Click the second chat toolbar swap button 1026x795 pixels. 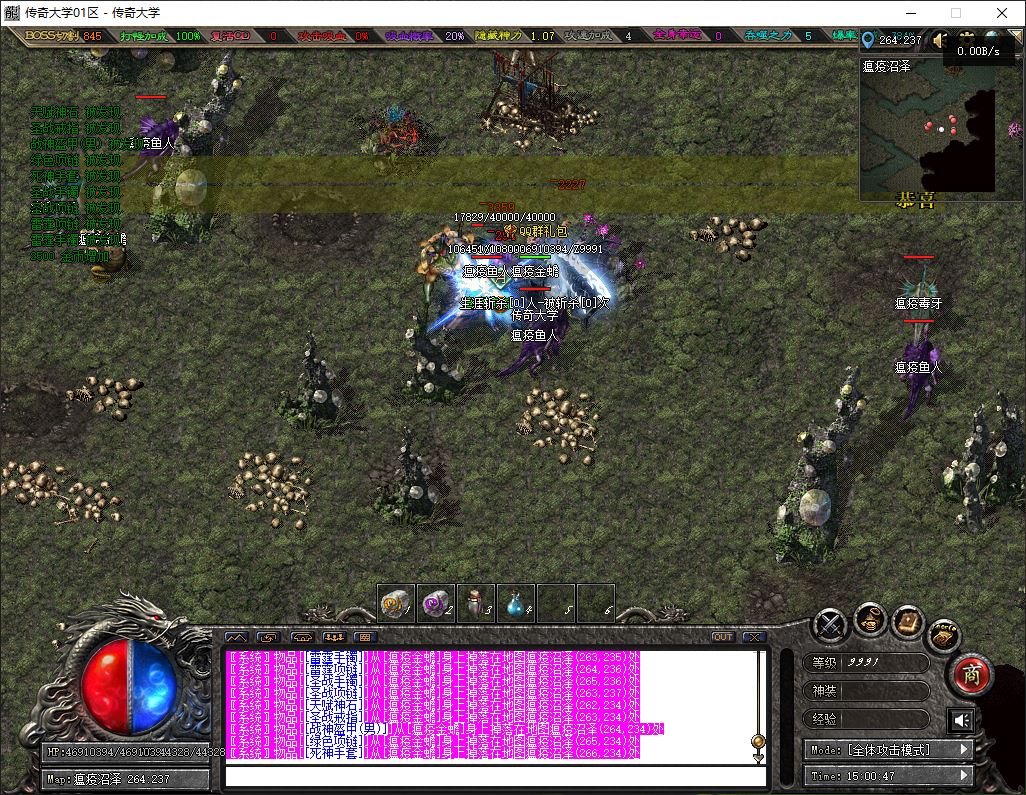point(268,637)
